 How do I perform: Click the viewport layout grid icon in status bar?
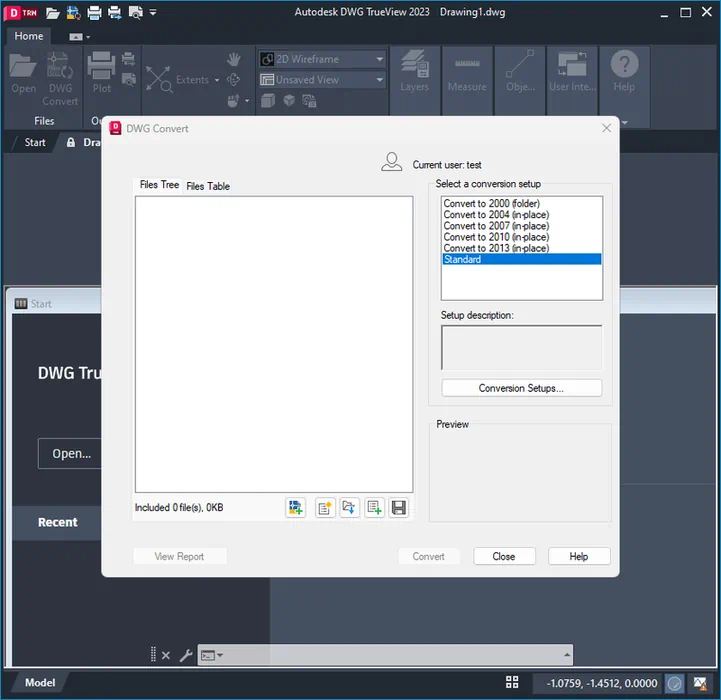click(x=512, y=683)
